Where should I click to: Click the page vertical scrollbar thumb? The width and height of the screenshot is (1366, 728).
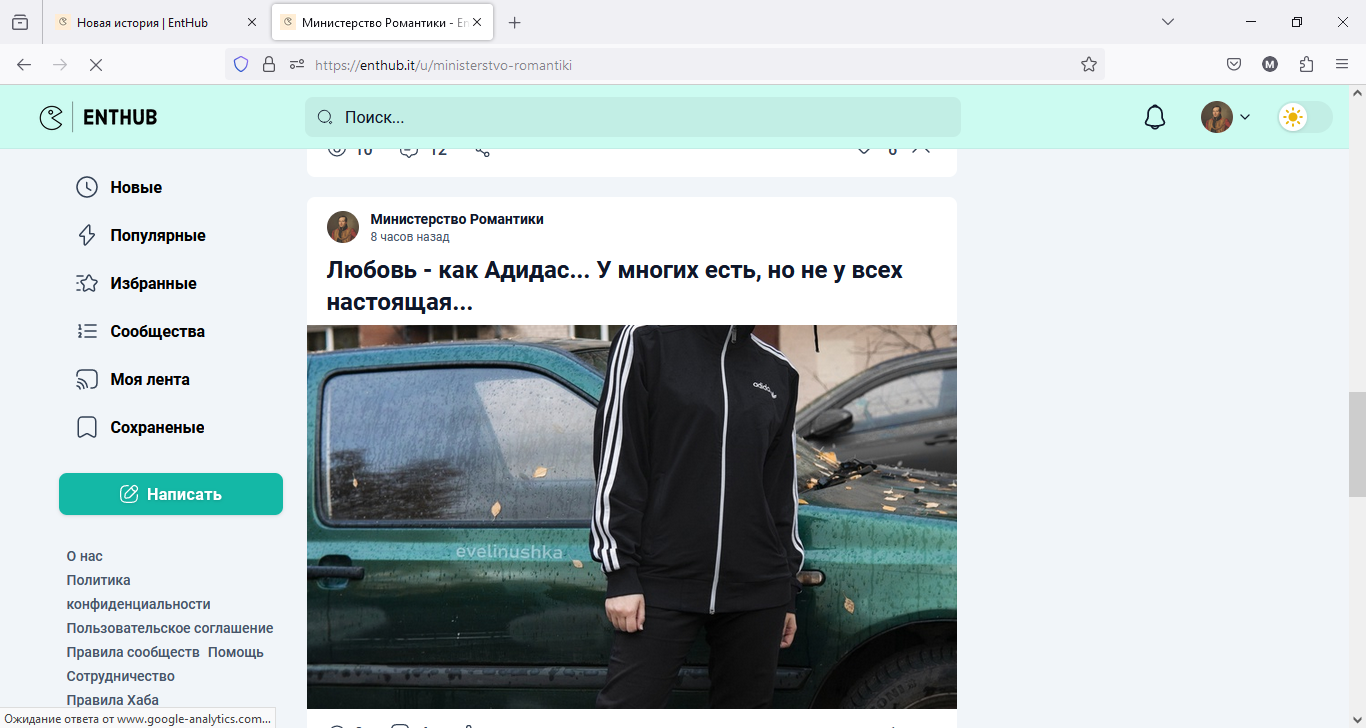(x=1357, y=444)
